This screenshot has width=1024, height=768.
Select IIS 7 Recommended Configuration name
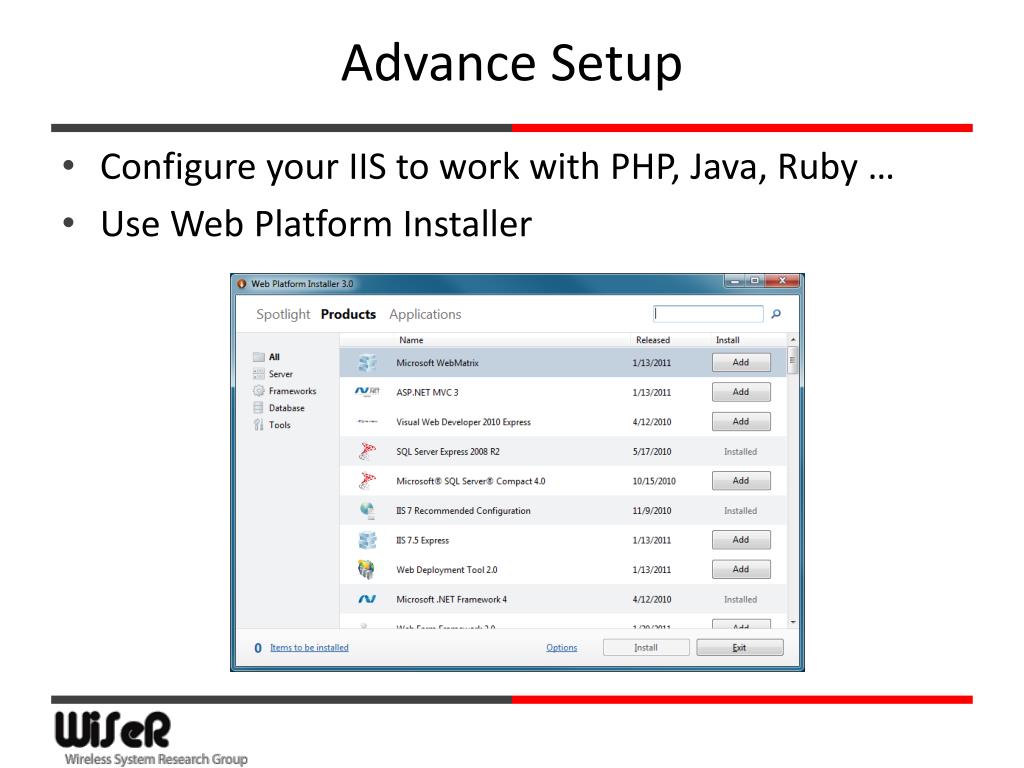[x=463, y=511]
